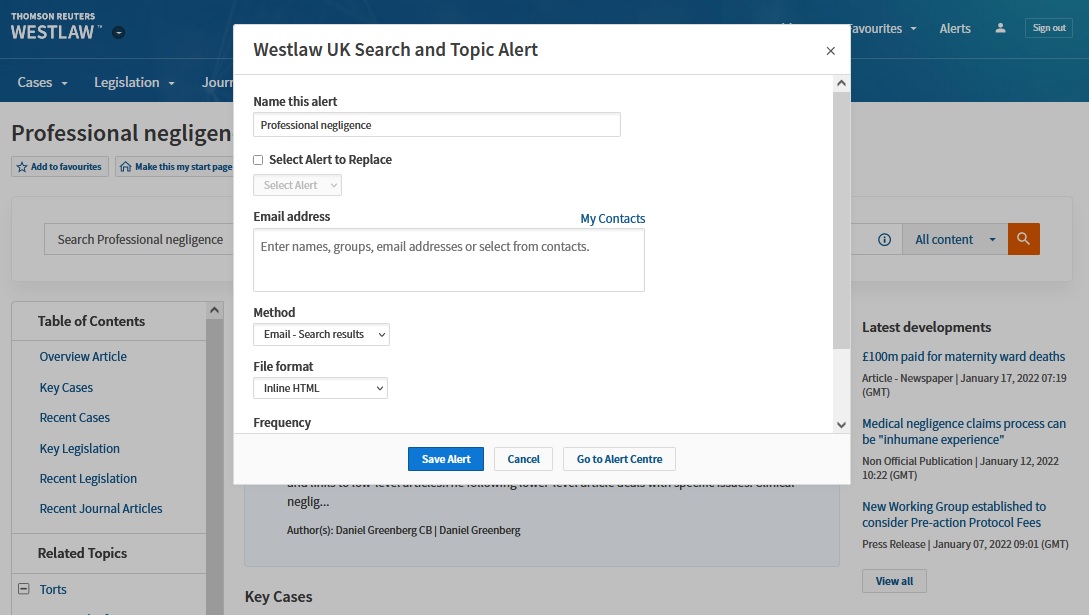
Task: Run a search with the orange magnifier icon
Action: pos(1023,239)
